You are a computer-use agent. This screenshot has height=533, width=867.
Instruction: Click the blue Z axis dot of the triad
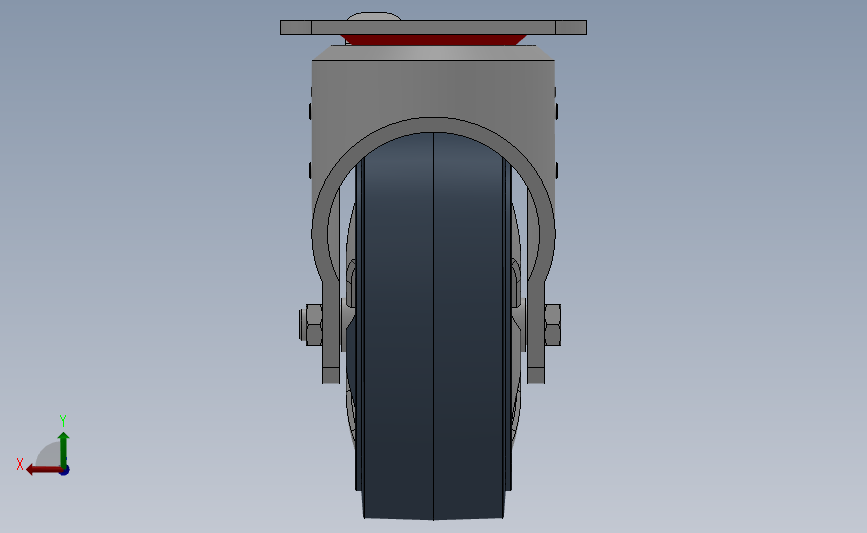coord(65,471)
